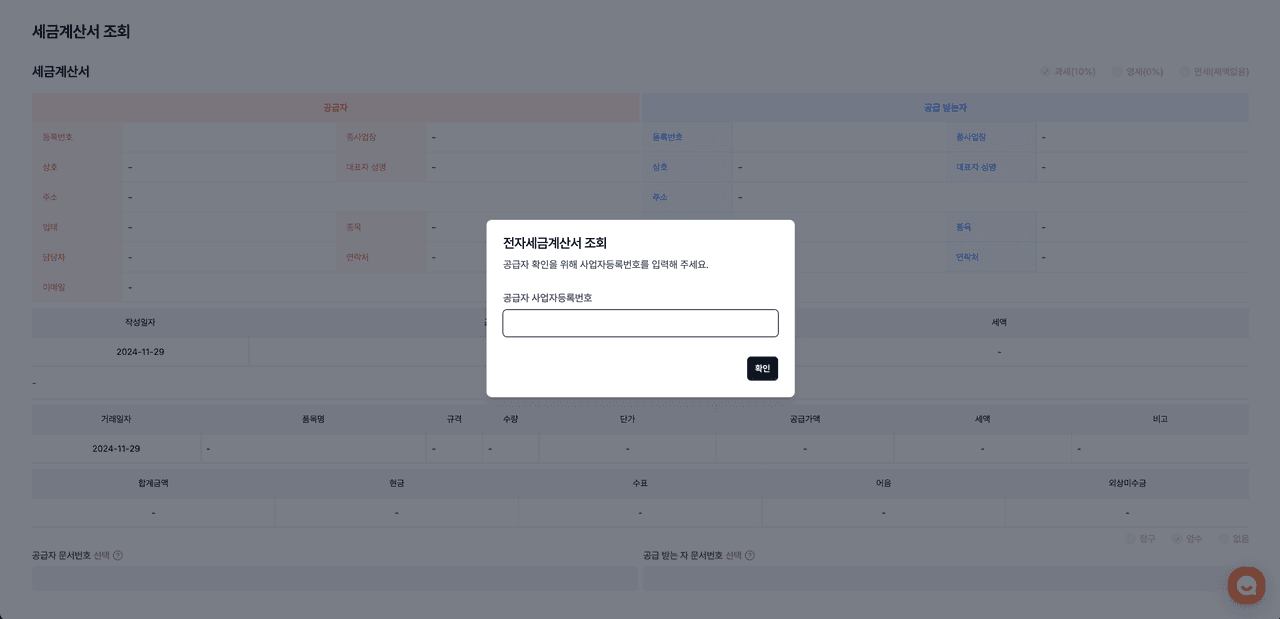Click the 공급 받는자 section header
Image resolution: width=1280 pixels, height=619 pixels.
click(x=945, y=107)
